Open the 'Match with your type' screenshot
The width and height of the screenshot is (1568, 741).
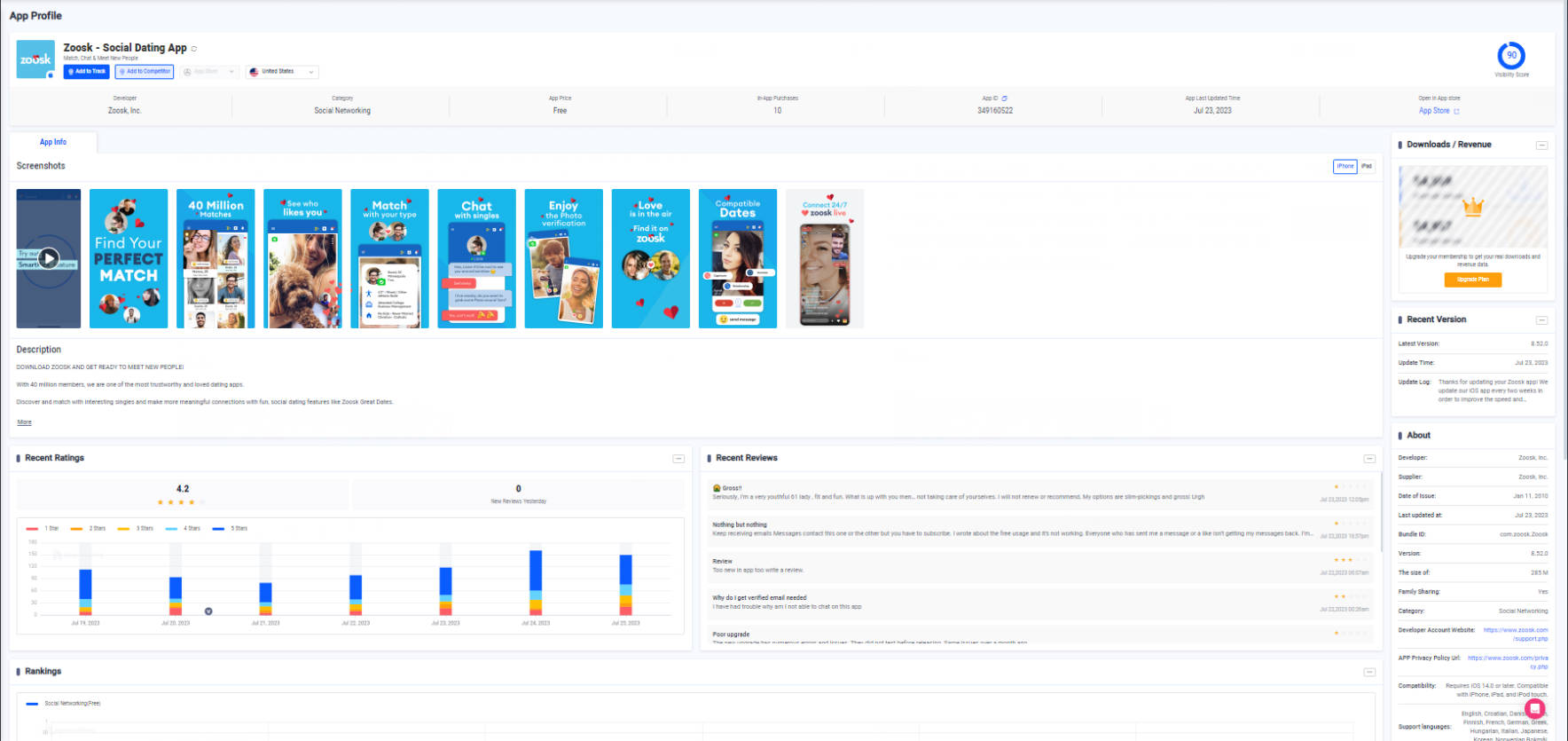tap(389, 258)
